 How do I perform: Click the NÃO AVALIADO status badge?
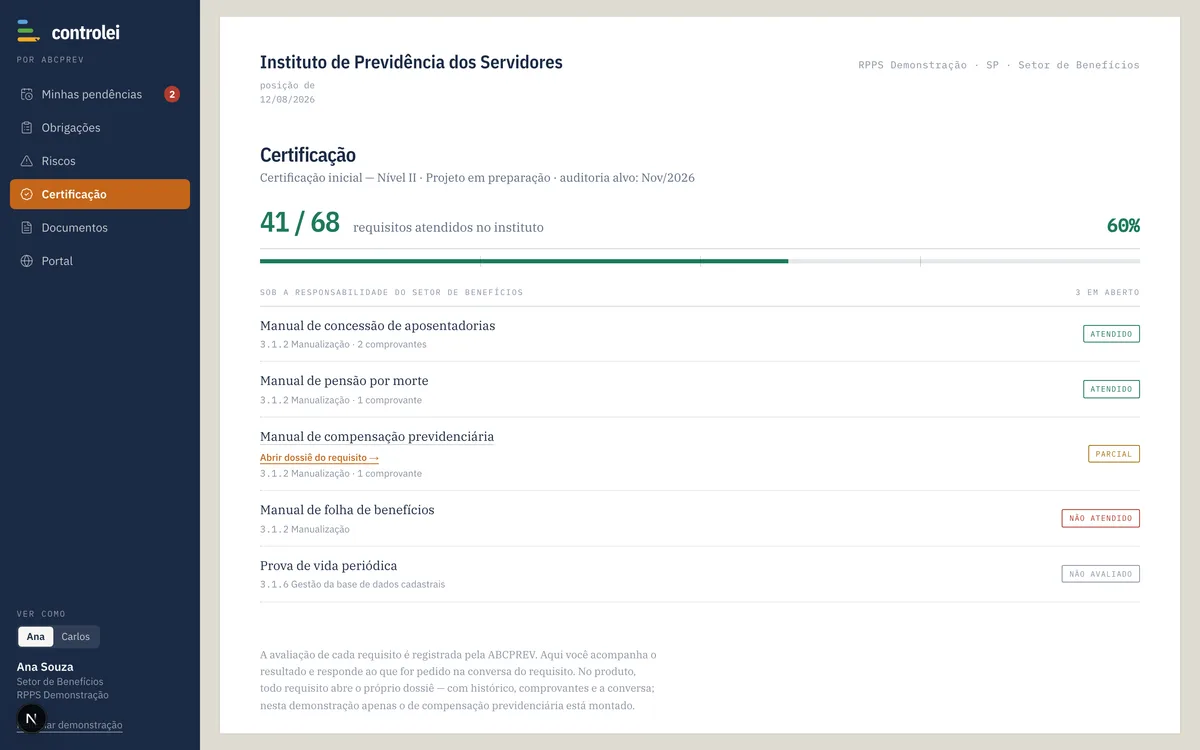1101,574
